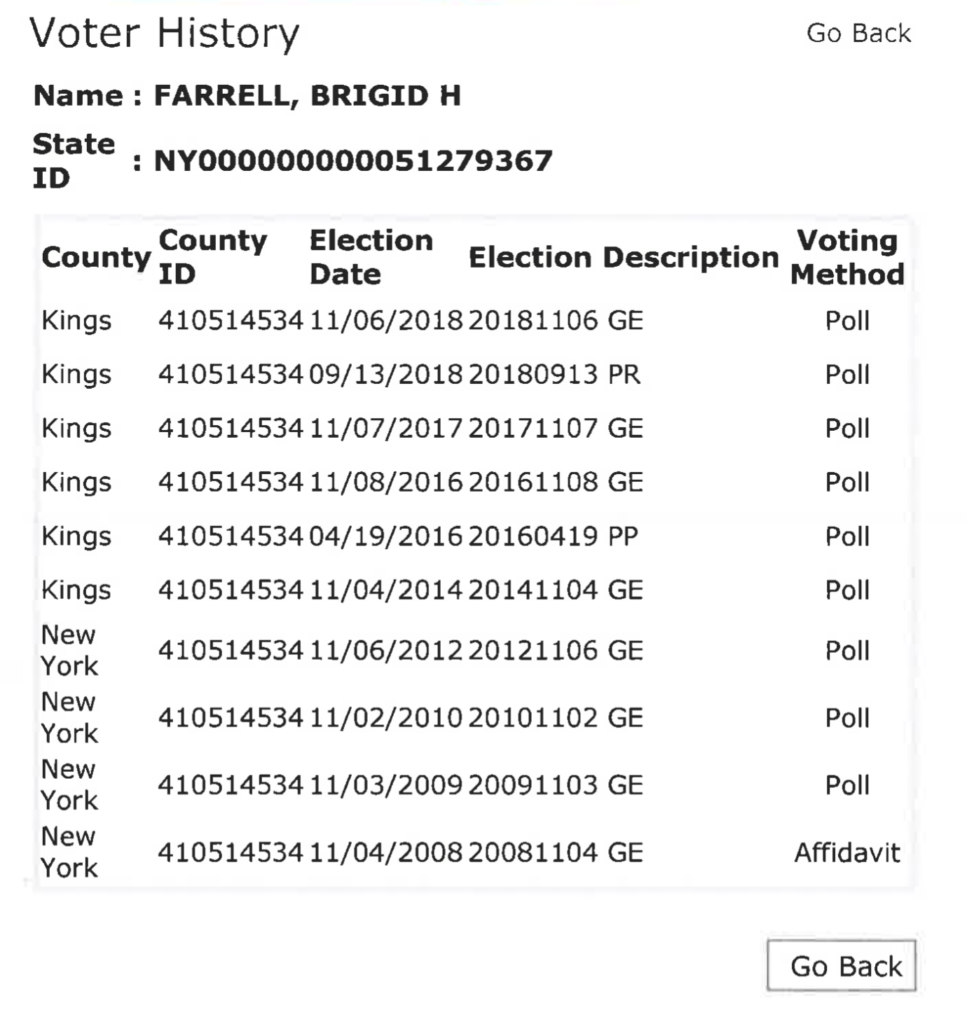Click the Voter History heading
The image size is (967, 1024).
164,34
